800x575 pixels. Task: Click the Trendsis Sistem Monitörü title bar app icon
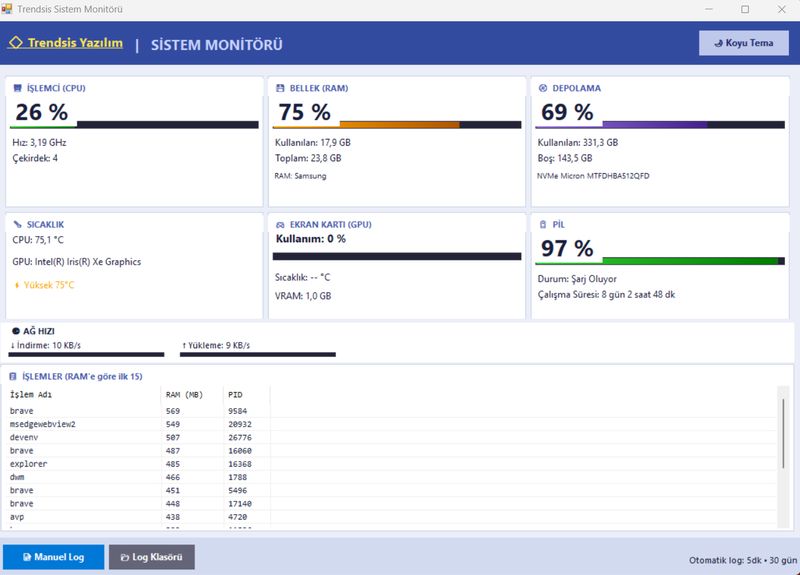(x=7, y=9)
